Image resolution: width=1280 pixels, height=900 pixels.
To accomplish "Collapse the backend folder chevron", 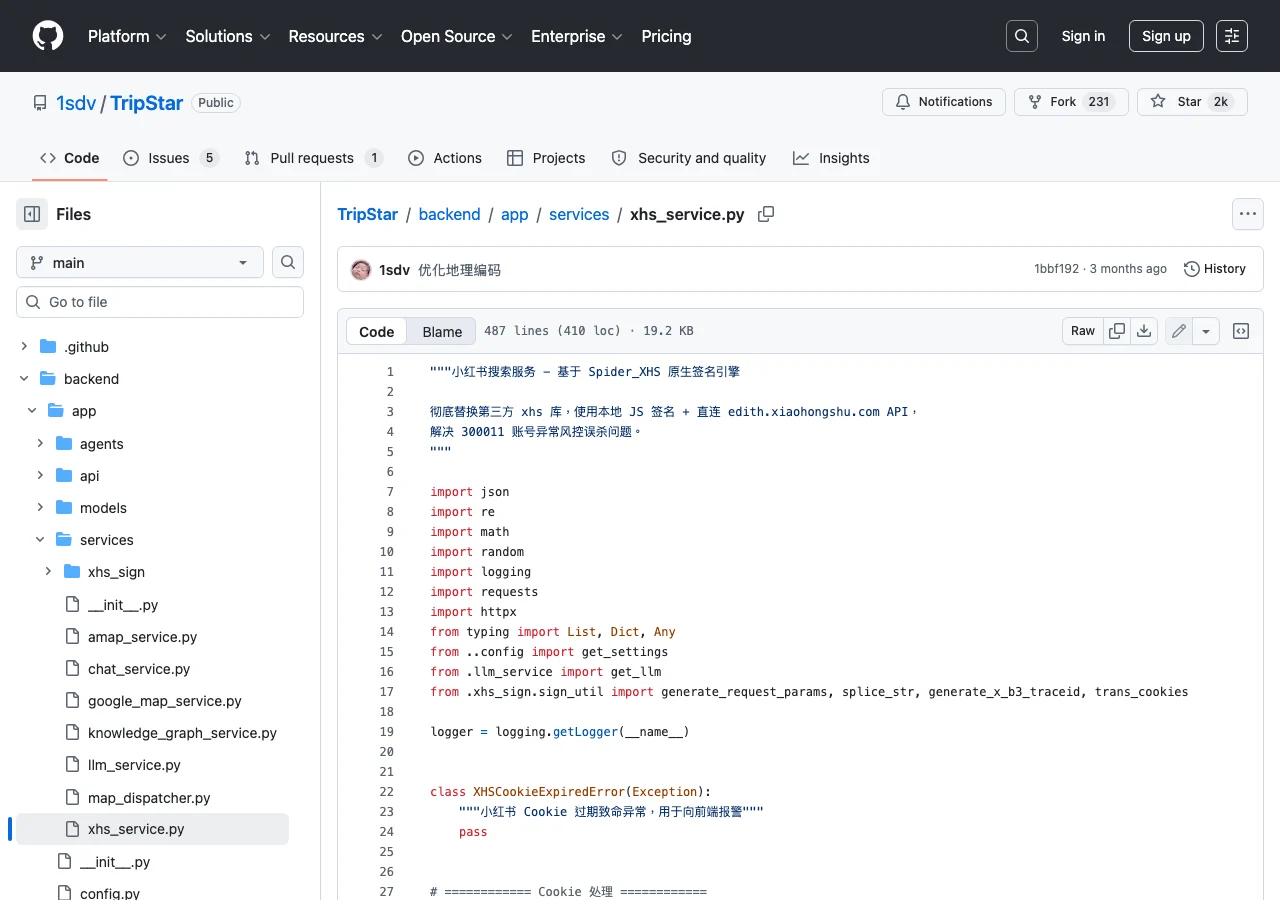I will pyautogui.click(x=24, y=379).
